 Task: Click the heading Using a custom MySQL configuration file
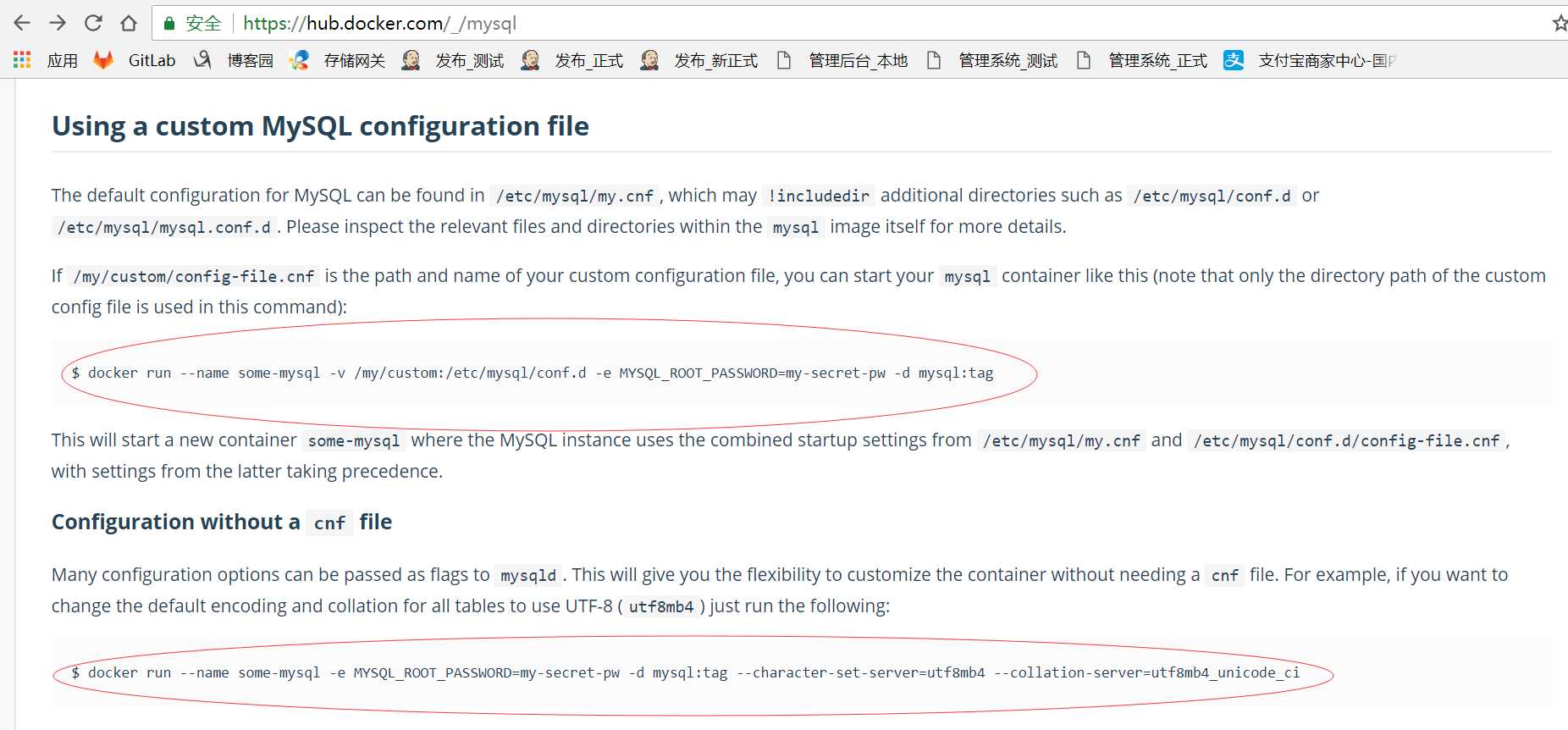click(320, 125)
